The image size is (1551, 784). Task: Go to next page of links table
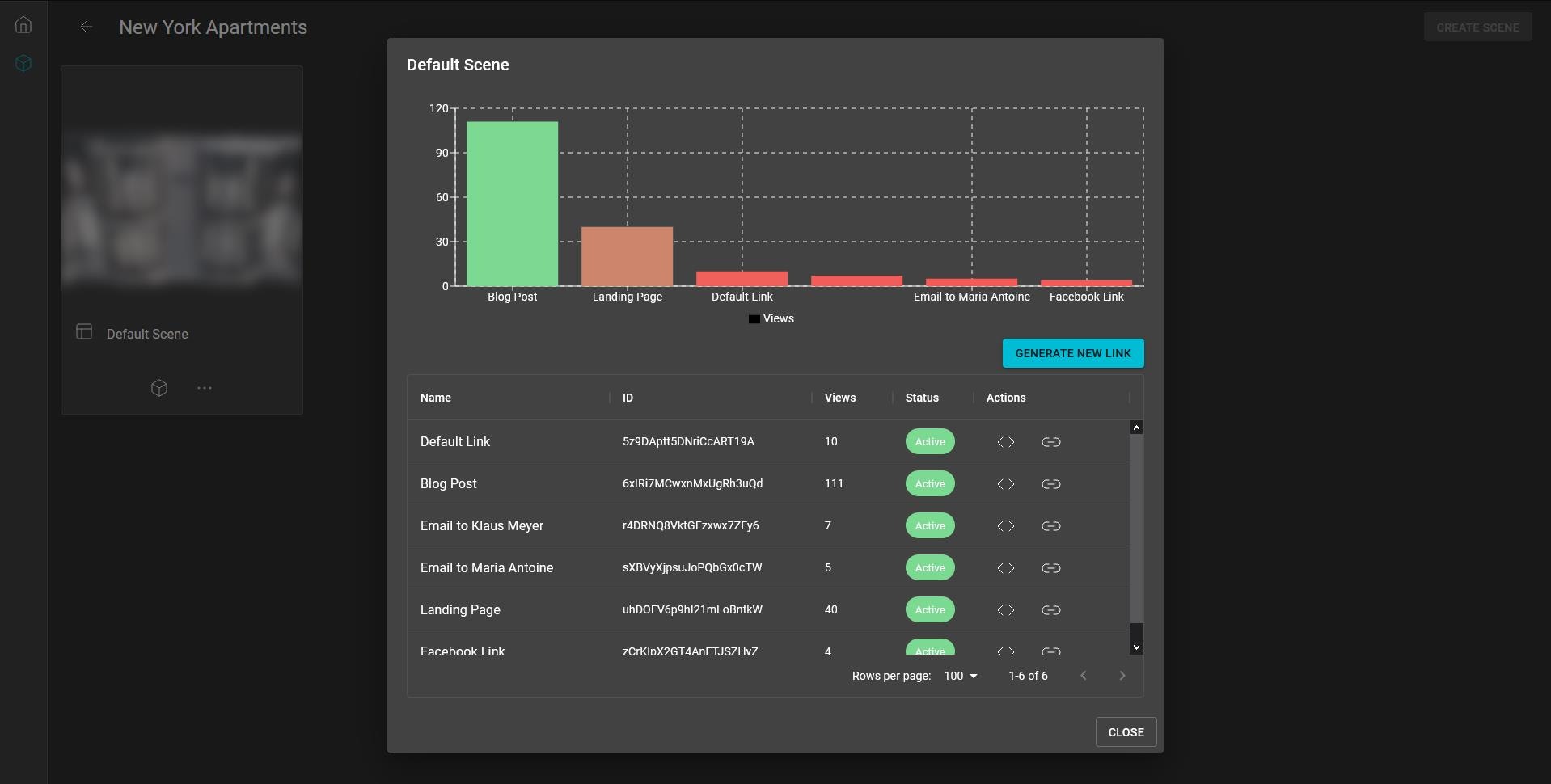coord(1122,676)
